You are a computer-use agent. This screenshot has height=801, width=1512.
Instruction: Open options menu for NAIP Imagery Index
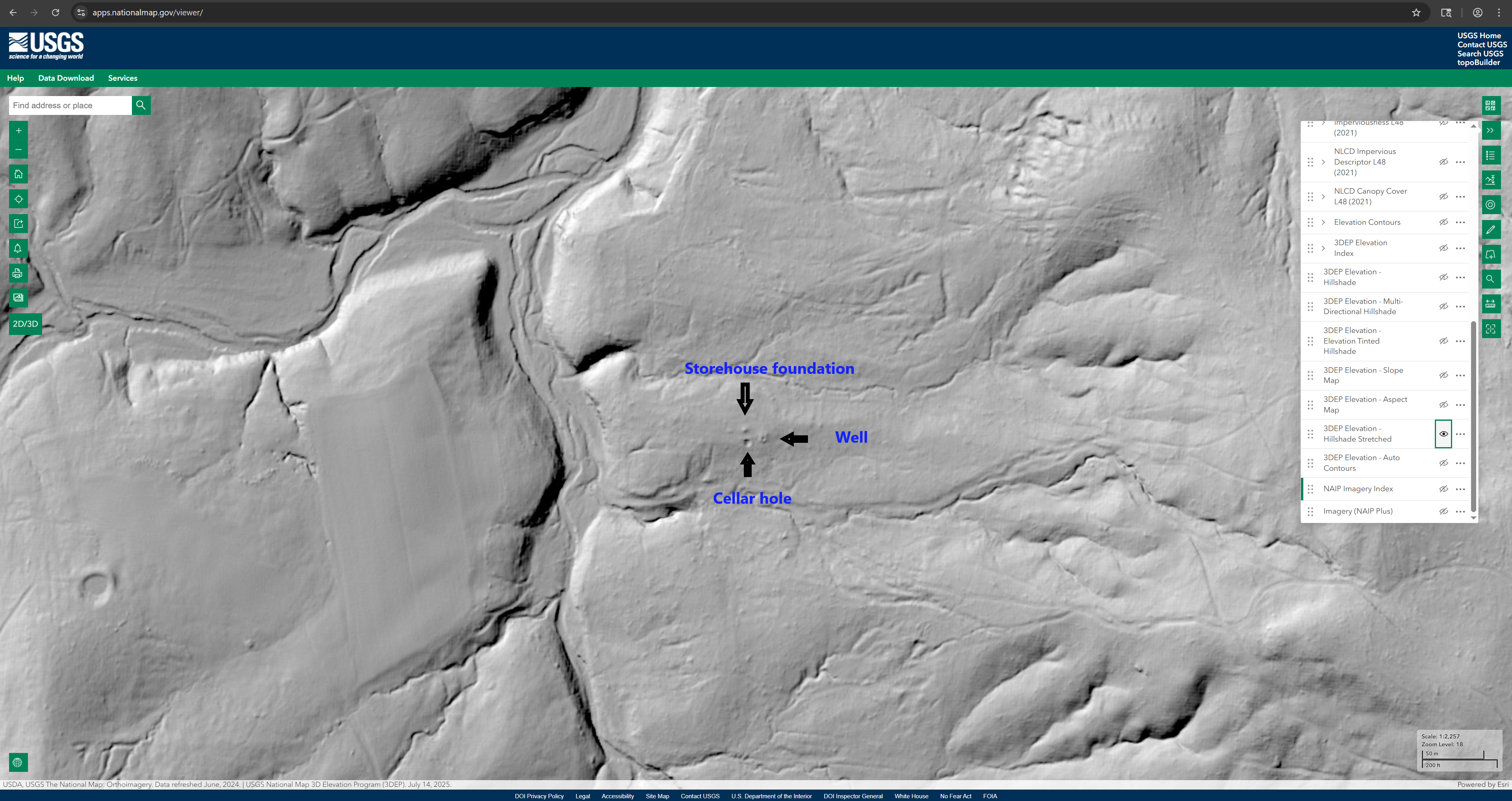click(x=1460, y=489)
